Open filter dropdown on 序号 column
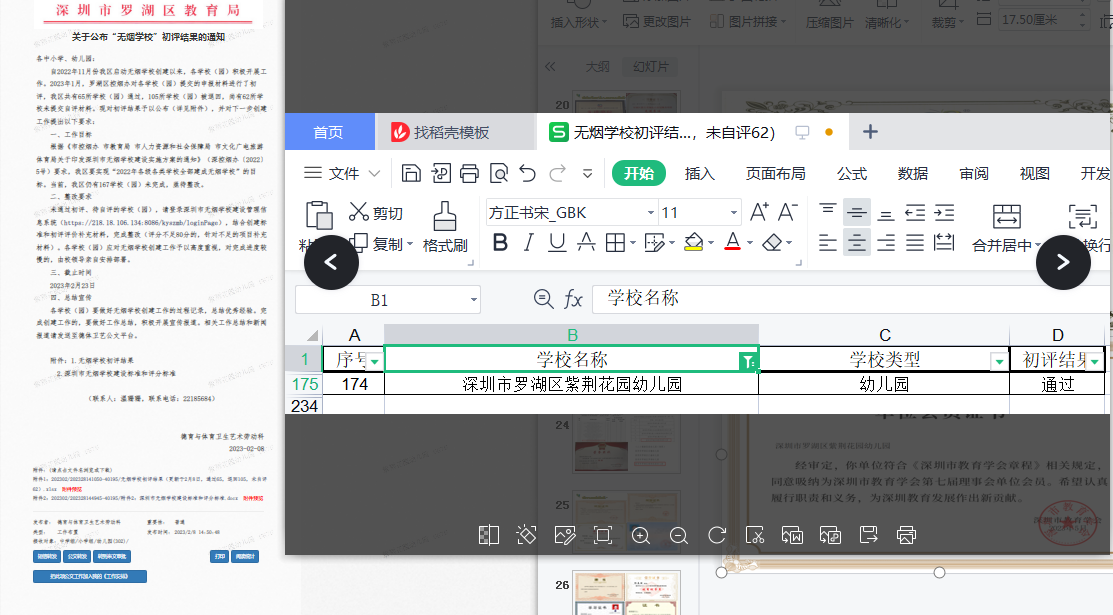 pyautogui.click(x=374, y=361)
